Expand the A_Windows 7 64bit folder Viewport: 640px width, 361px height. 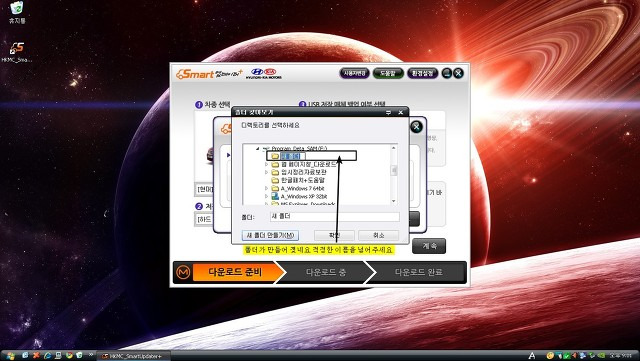pos(267,188)
